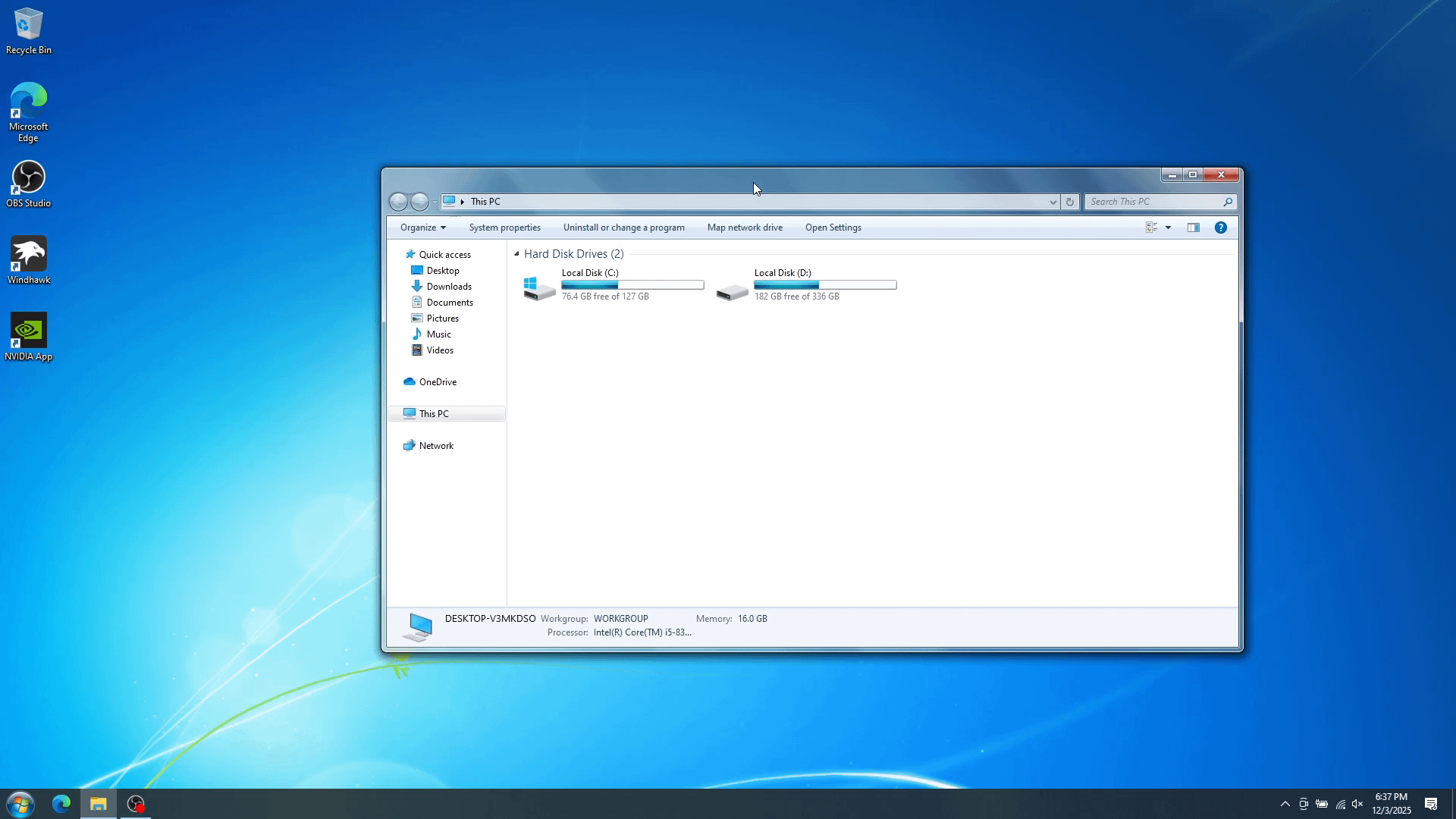The image size is (1456, 819).
Task: Click Uninstall or change a program
Action: (x=623, y=227)
